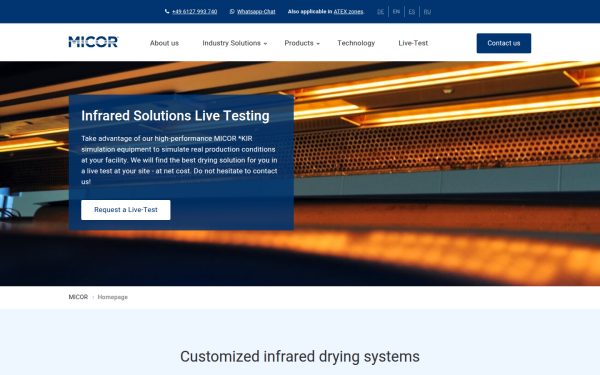Click the Request a Live-Test button
The image size is (600, 375).
(126, 210)
